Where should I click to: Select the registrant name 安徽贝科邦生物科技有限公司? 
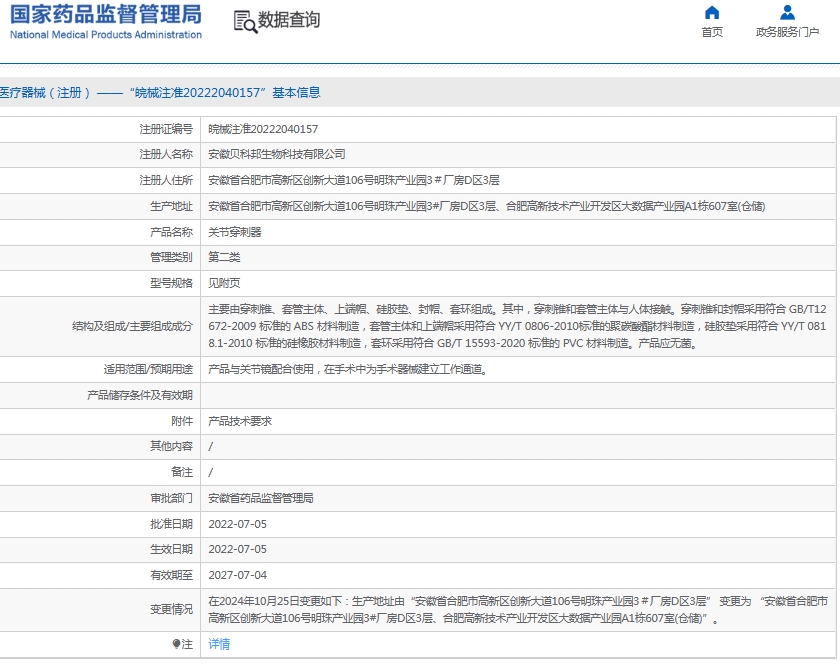276,155
